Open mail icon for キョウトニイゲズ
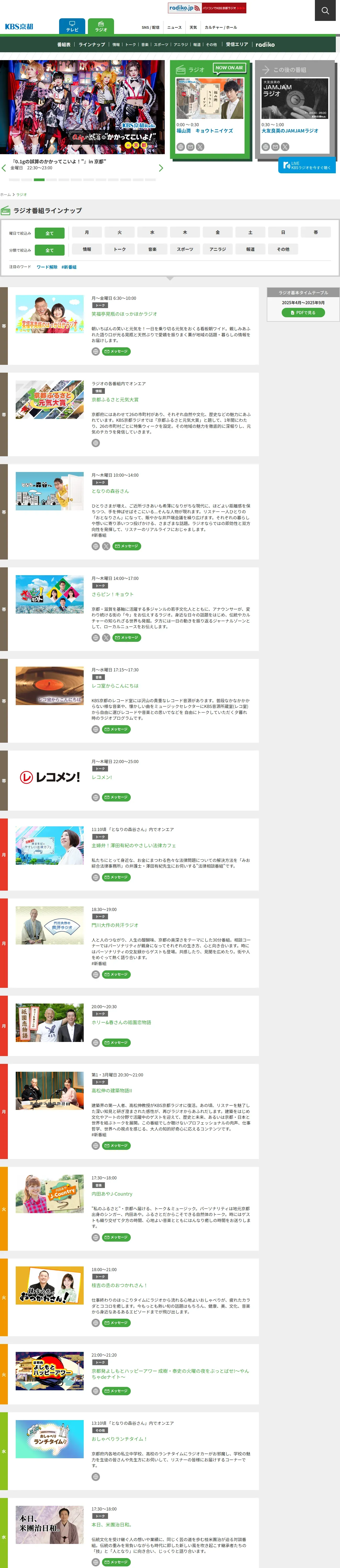Screen dimensions: 340x1568 [190, 147]
